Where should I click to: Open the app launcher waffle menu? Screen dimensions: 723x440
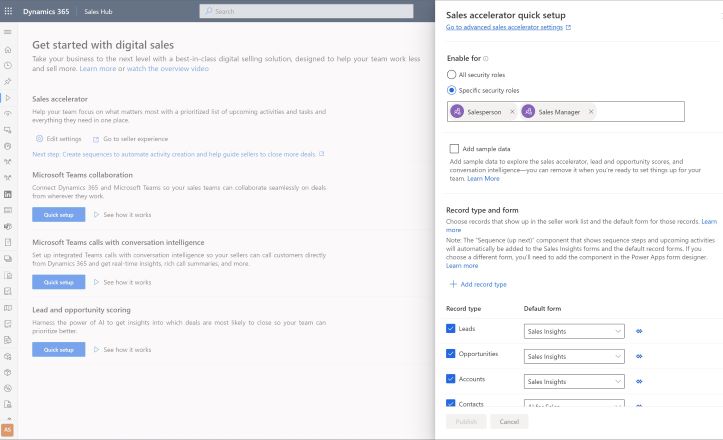[8, 11]
